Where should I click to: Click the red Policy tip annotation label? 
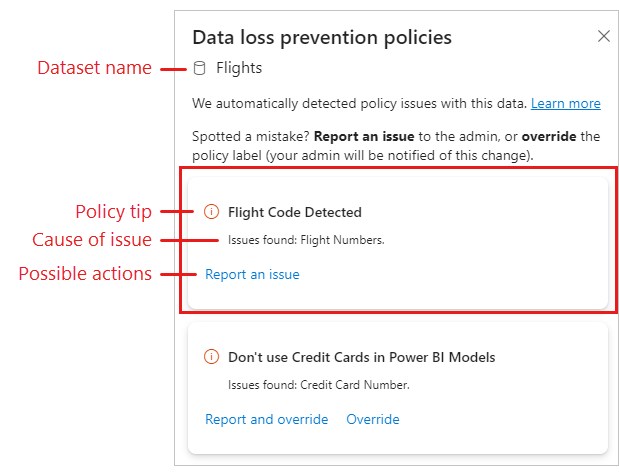coord(113,212)
